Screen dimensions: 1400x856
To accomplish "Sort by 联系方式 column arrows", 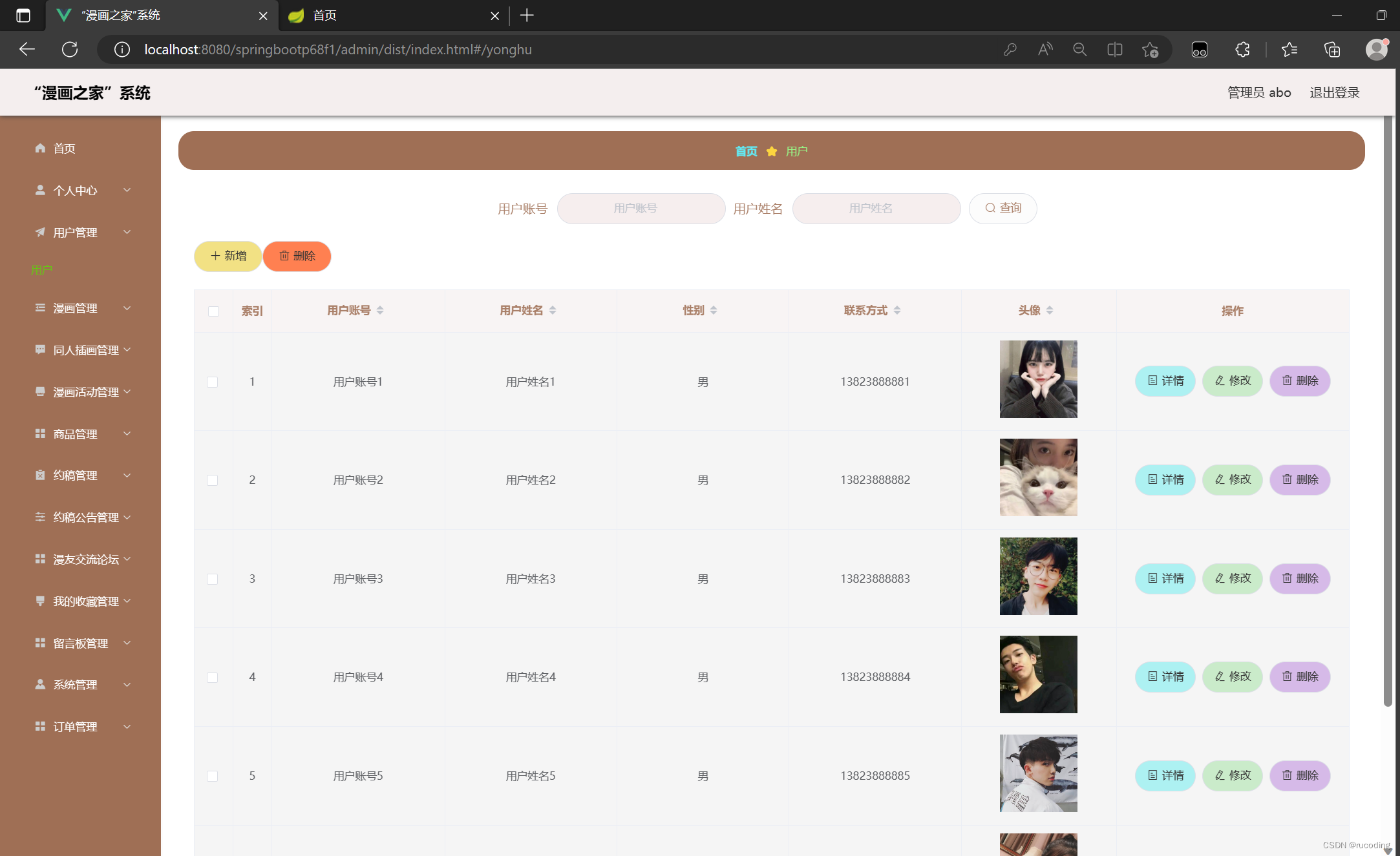I will click(897, 310).
